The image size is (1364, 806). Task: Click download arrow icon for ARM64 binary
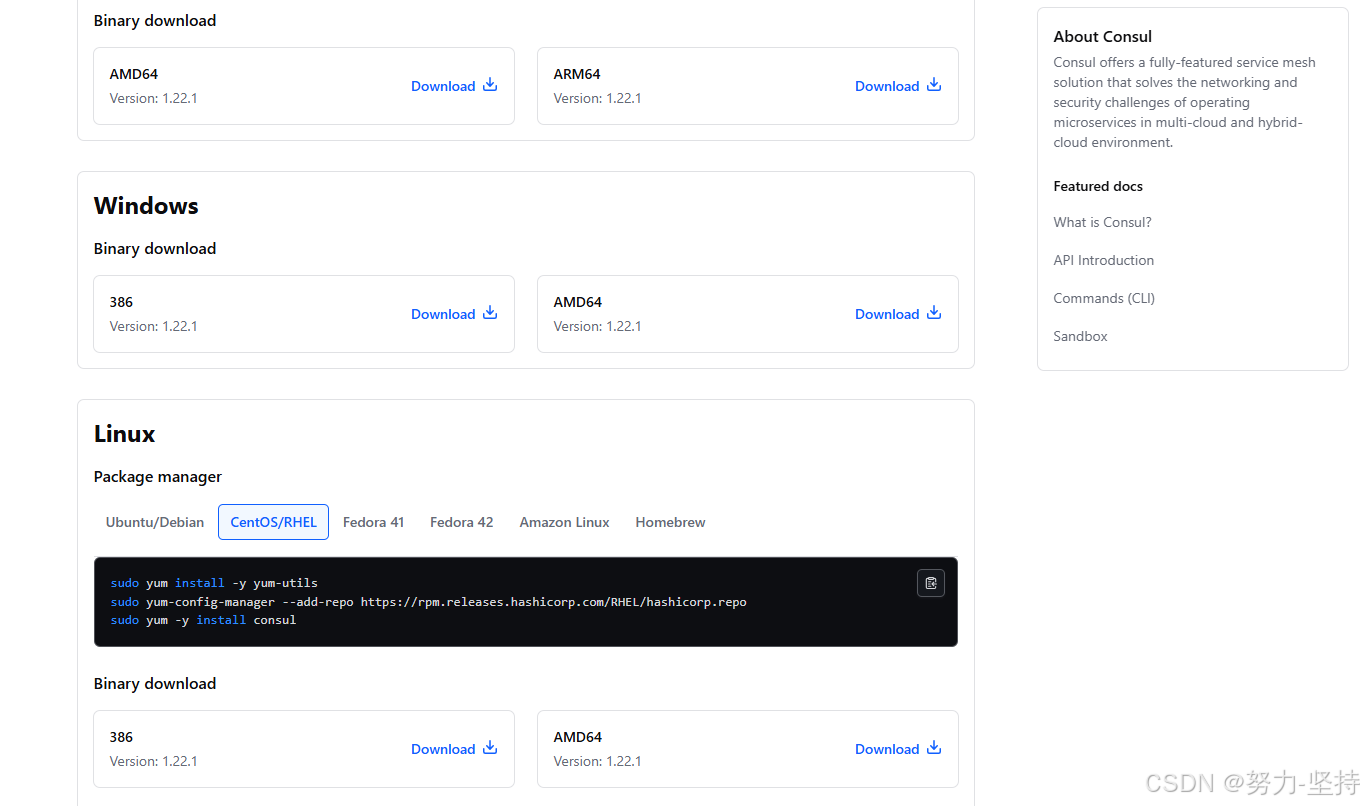934,85
